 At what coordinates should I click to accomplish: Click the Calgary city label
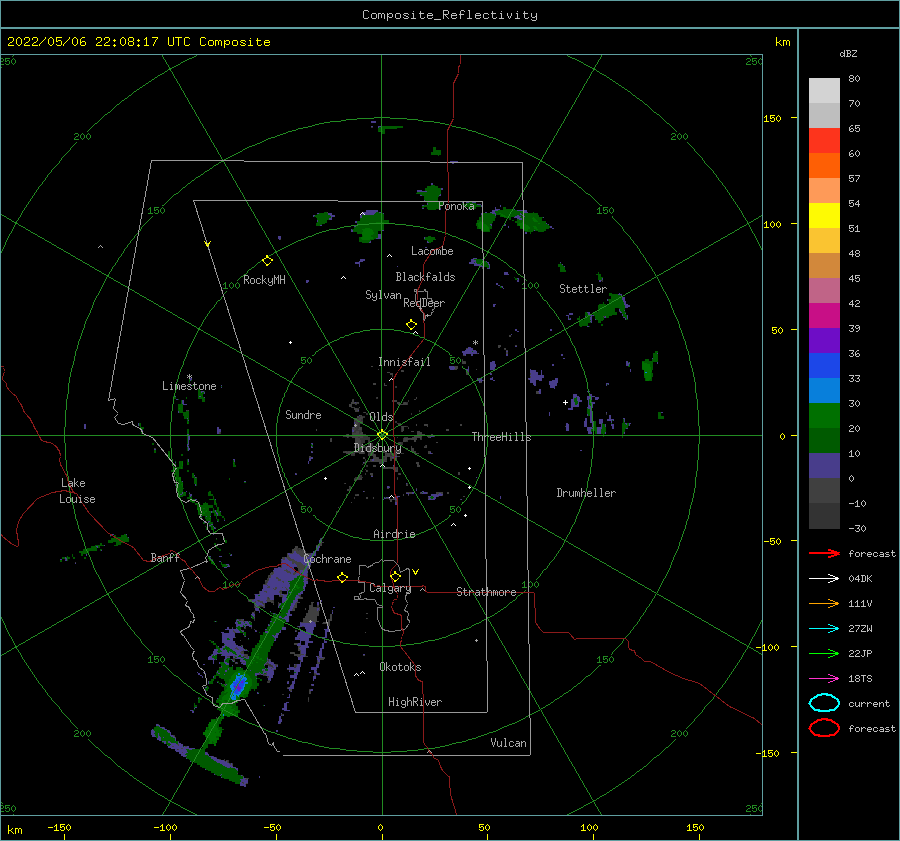point(390,588)
